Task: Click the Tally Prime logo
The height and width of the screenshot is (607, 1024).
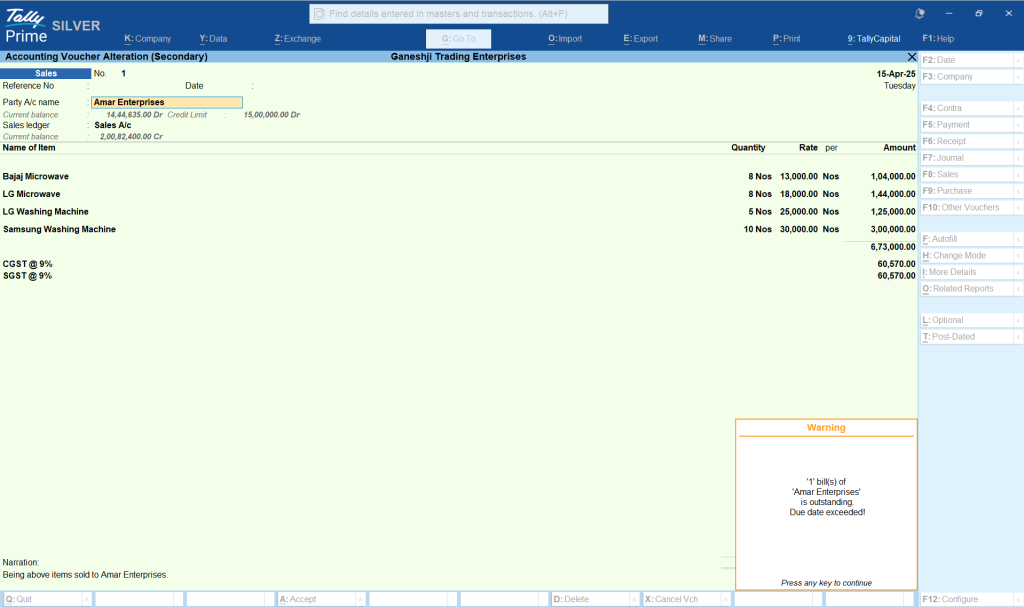Action: (26, 25)
